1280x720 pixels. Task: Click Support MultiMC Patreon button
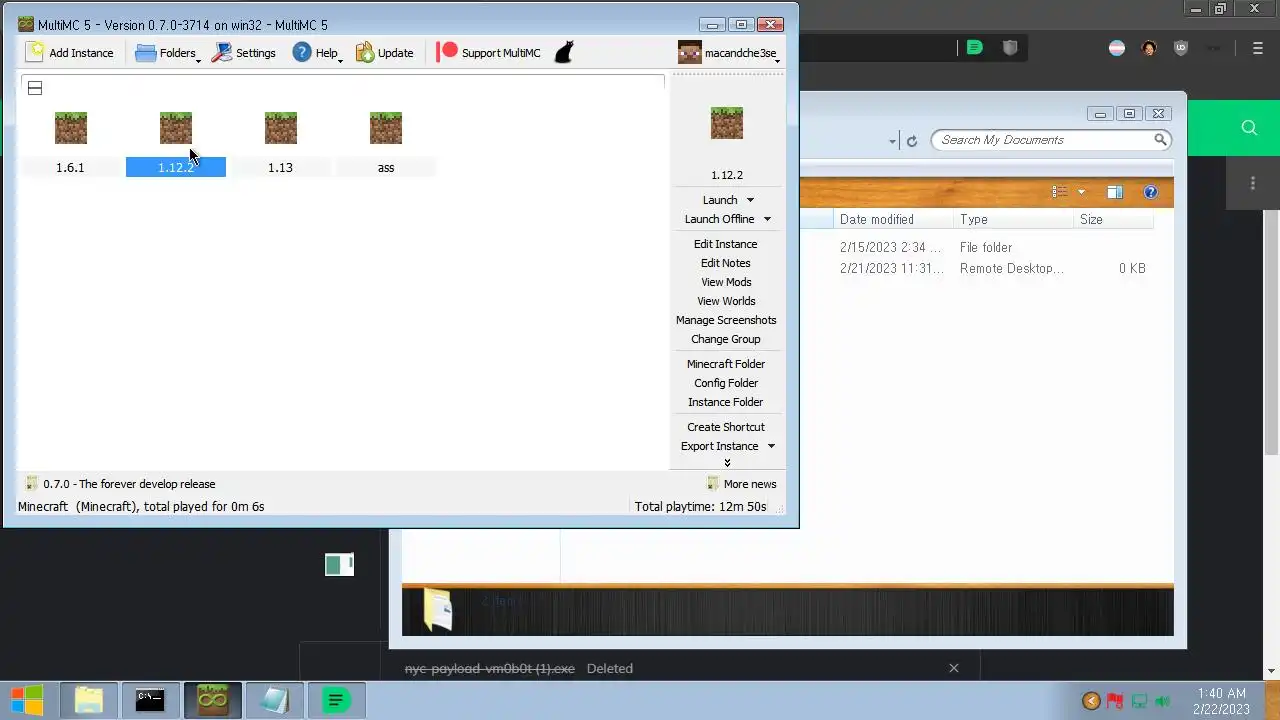tap(489, 53)
